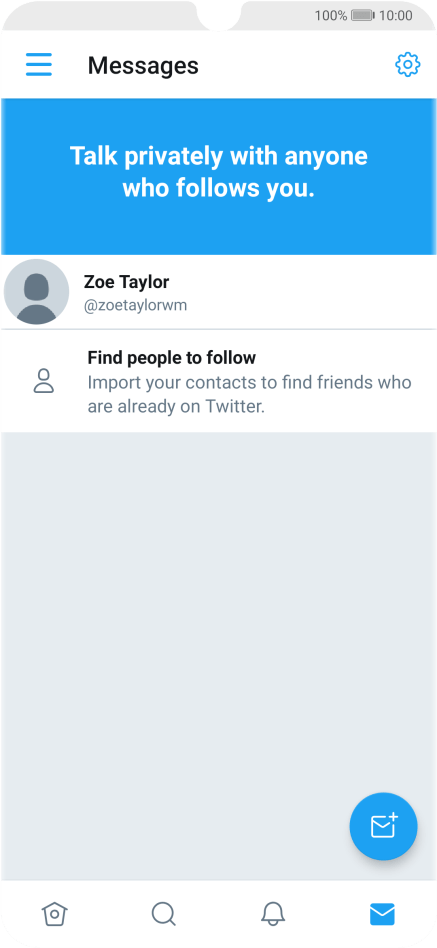Tap the Zoe Taylor name label
Screen dimensions: 437x948
click(x=126, y=282)
